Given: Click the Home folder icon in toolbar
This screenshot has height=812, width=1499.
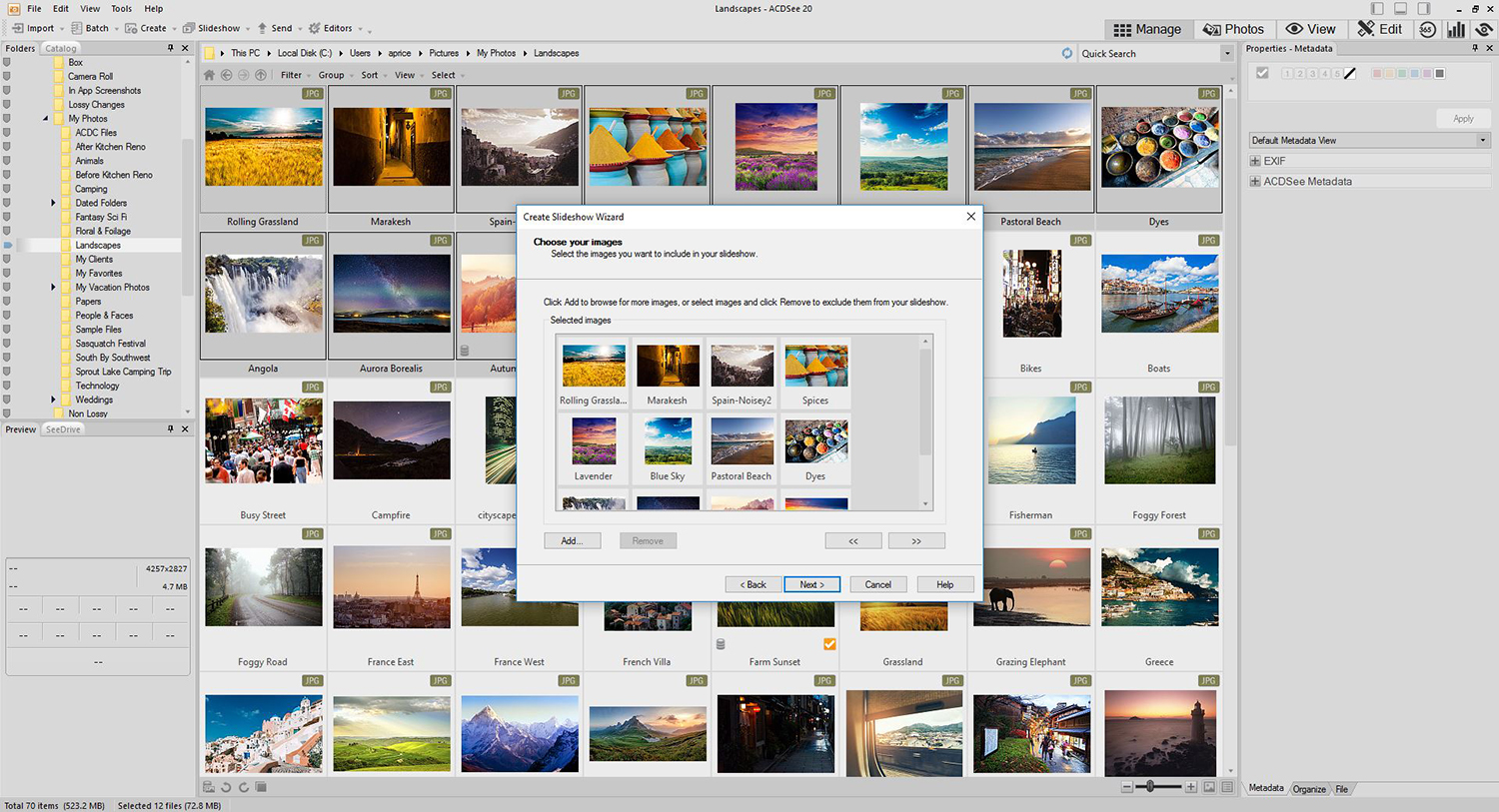Looking at the screenshot, I should [209, 75].
